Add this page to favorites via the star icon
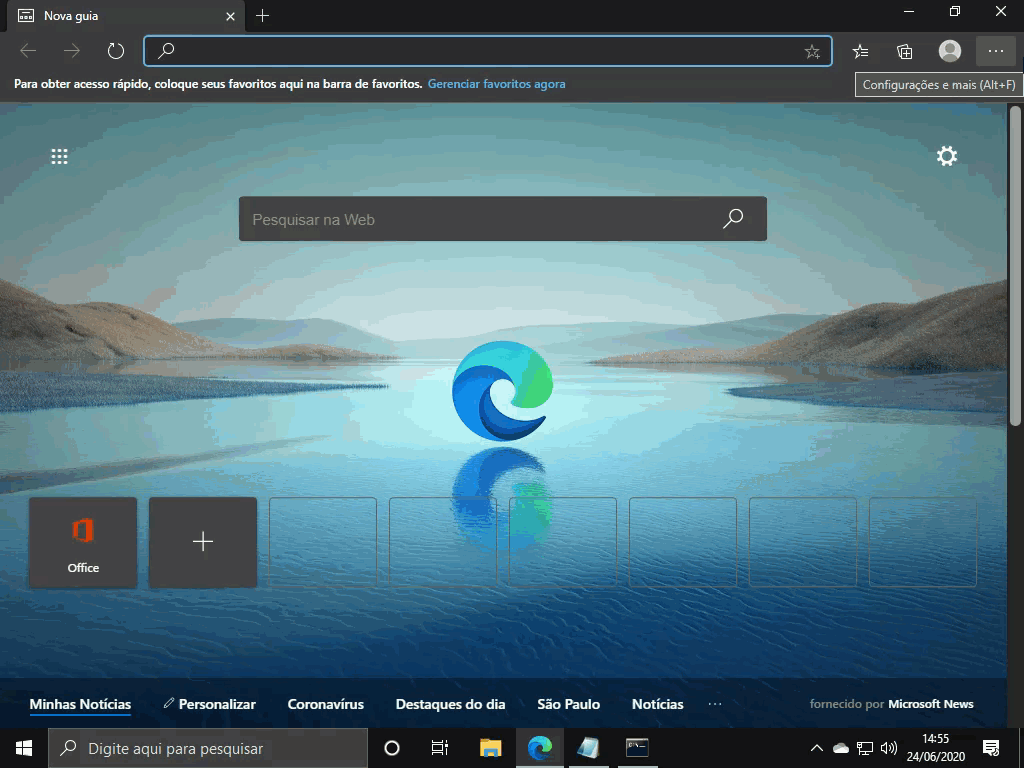This screenshot has height=768, width=1024. [x=812, y=52]
